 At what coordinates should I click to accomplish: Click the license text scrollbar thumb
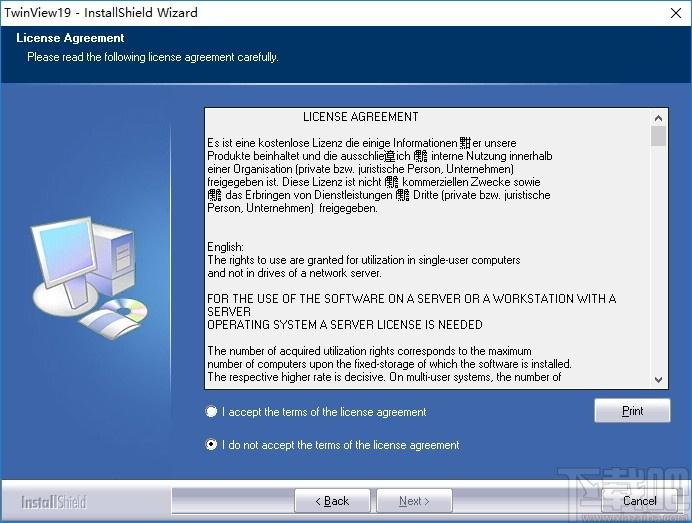658,136
